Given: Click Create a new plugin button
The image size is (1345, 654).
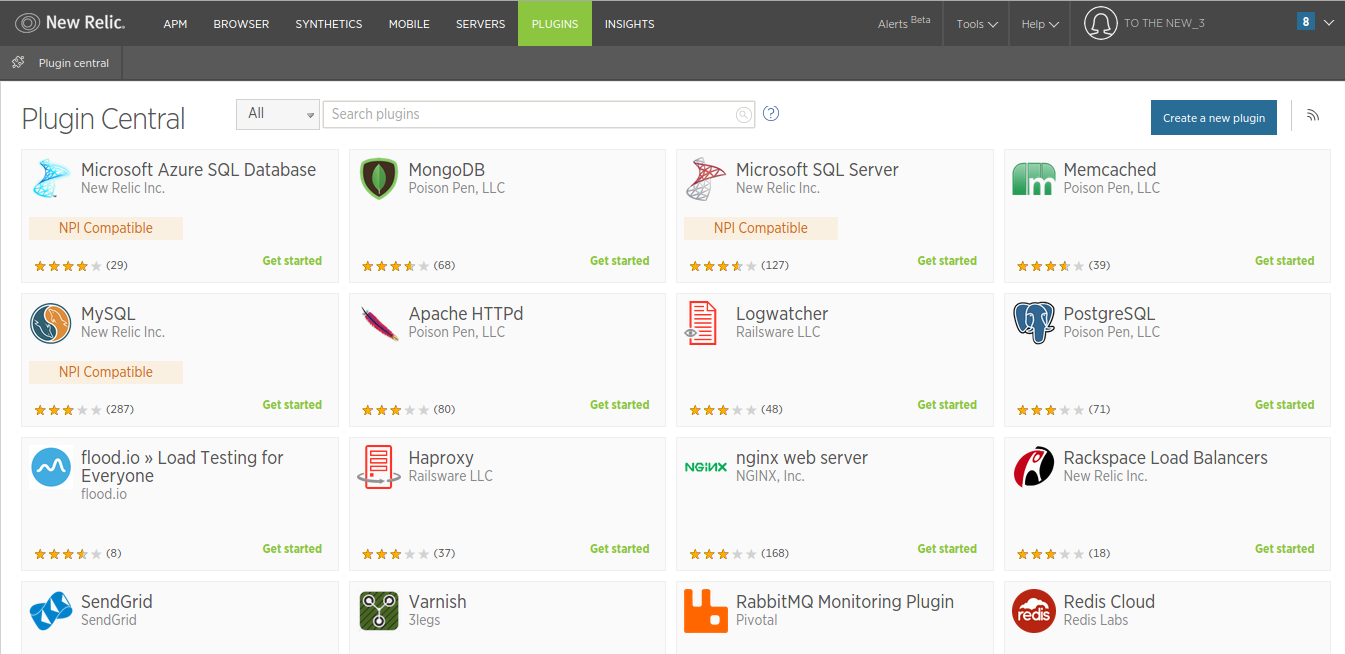Looking at the screenshot, I should (x=1214, y=117).
